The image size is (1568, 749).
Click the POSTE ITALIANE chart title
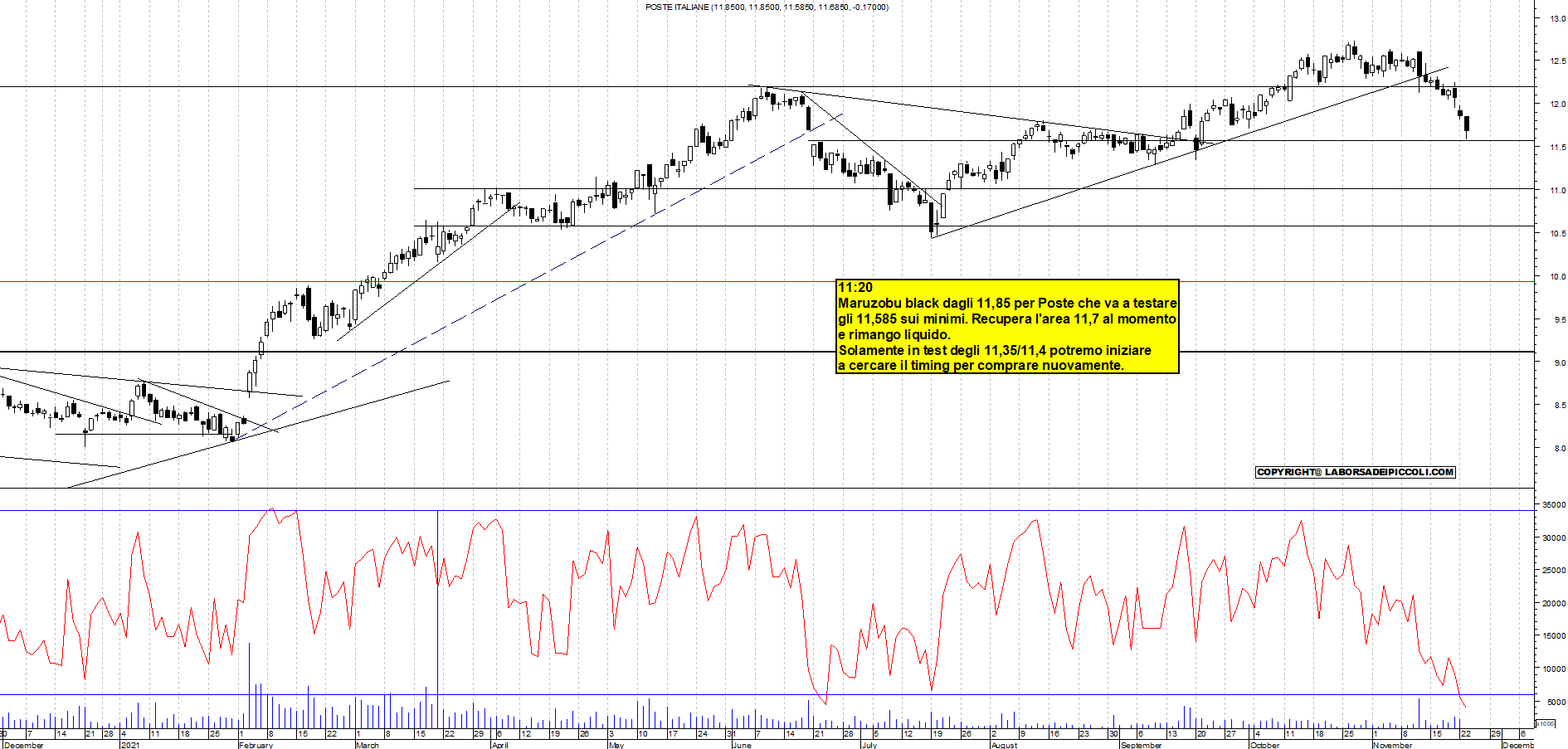pyautogui.click(x=767, y=7)
